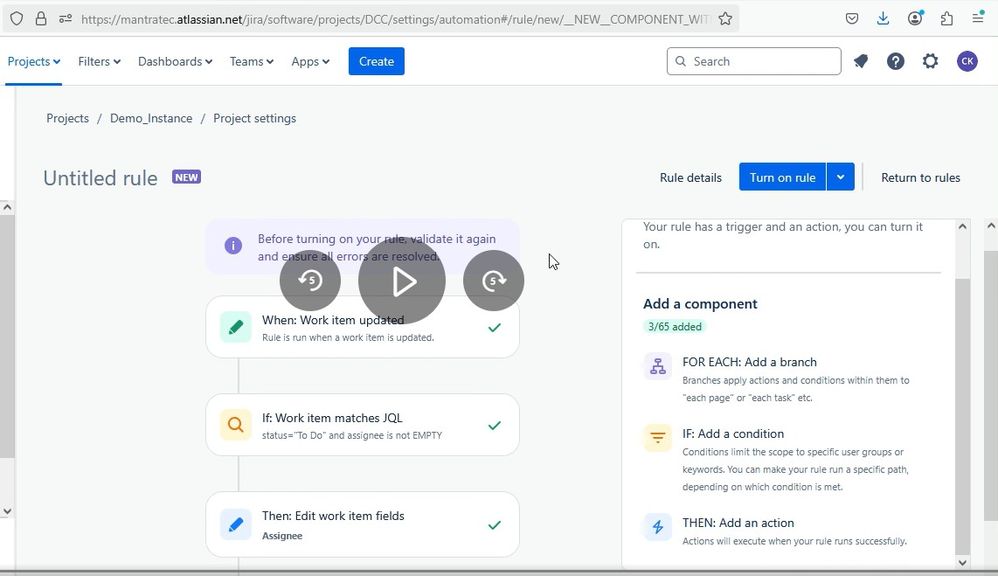Select the When: Work item updated component
998x576 pixels.
pos(362,327)
